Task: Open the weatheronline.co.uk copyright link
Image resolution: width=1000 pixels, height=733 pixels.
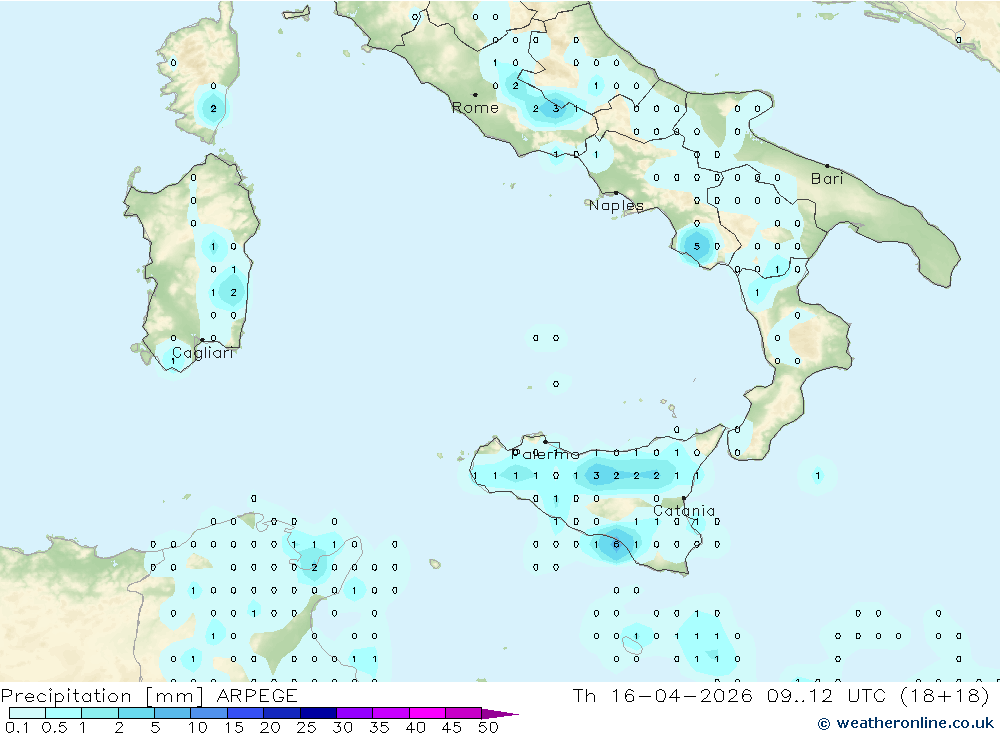Action: tap(906, 723)
